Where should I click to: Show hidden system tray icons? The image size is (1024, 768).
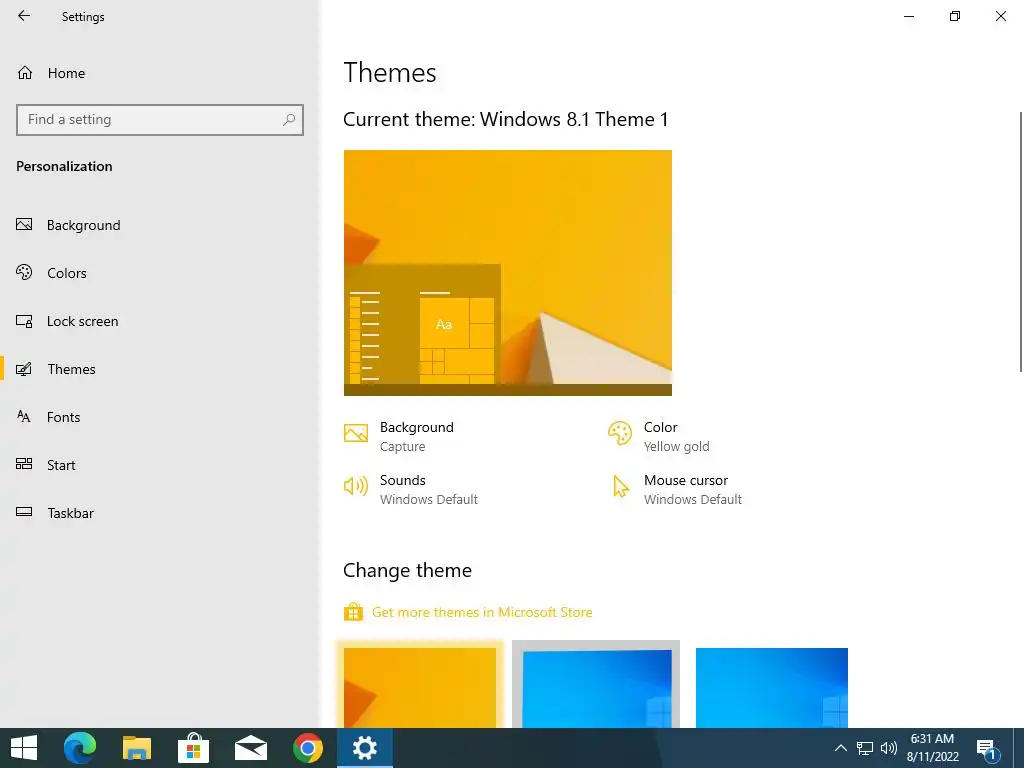[x=840, y=748]
